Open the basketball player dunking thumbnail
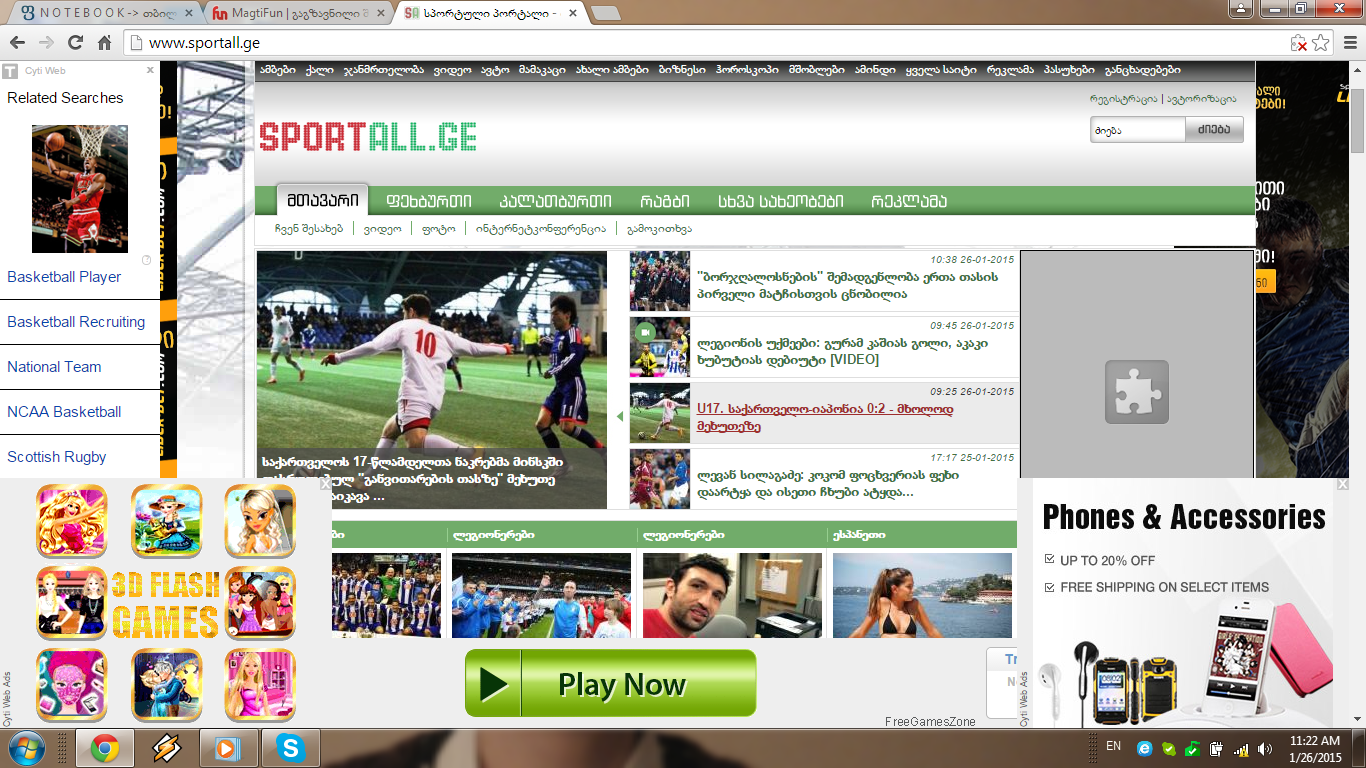 (x=80, y=189)
